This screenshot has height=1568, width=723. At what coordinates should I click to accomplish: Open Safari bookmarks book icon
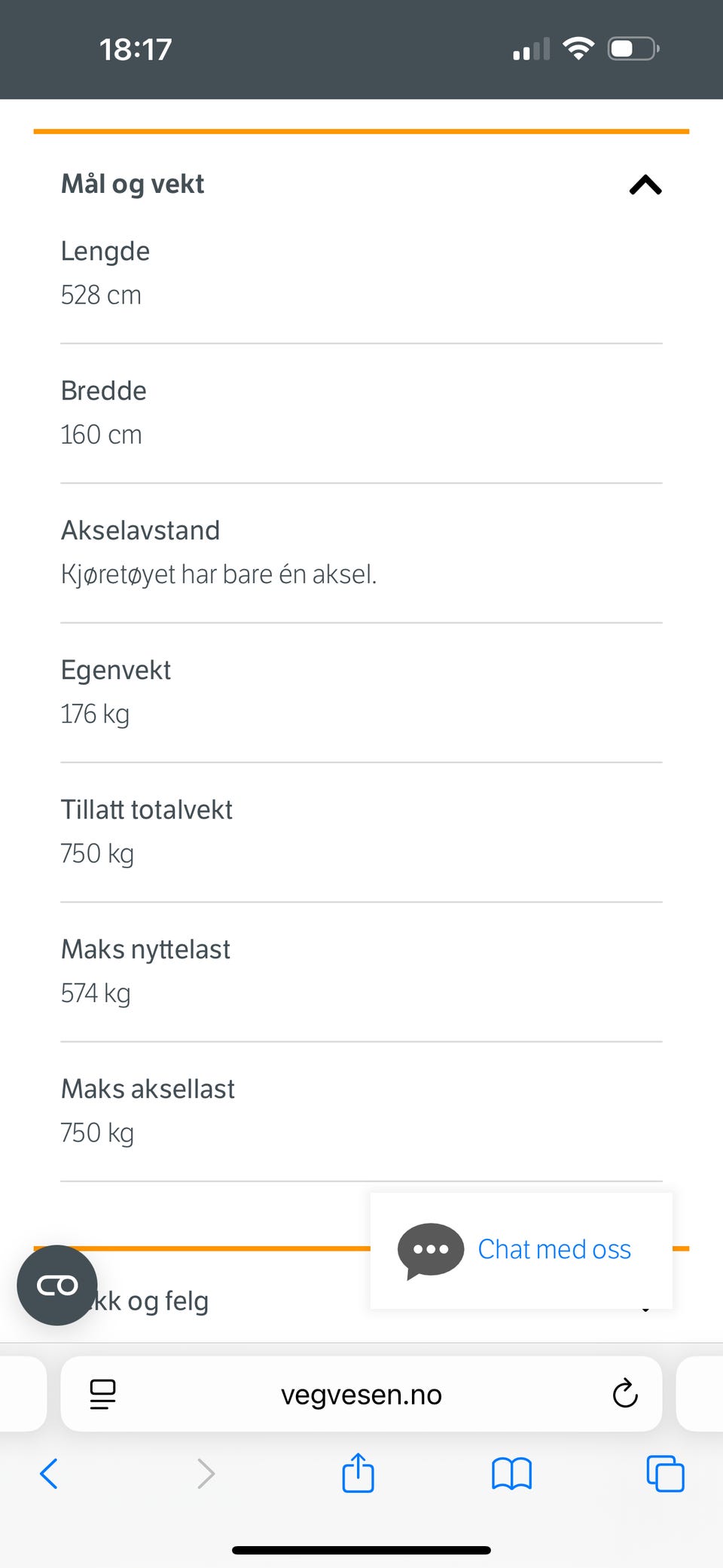pos(511,1474)
